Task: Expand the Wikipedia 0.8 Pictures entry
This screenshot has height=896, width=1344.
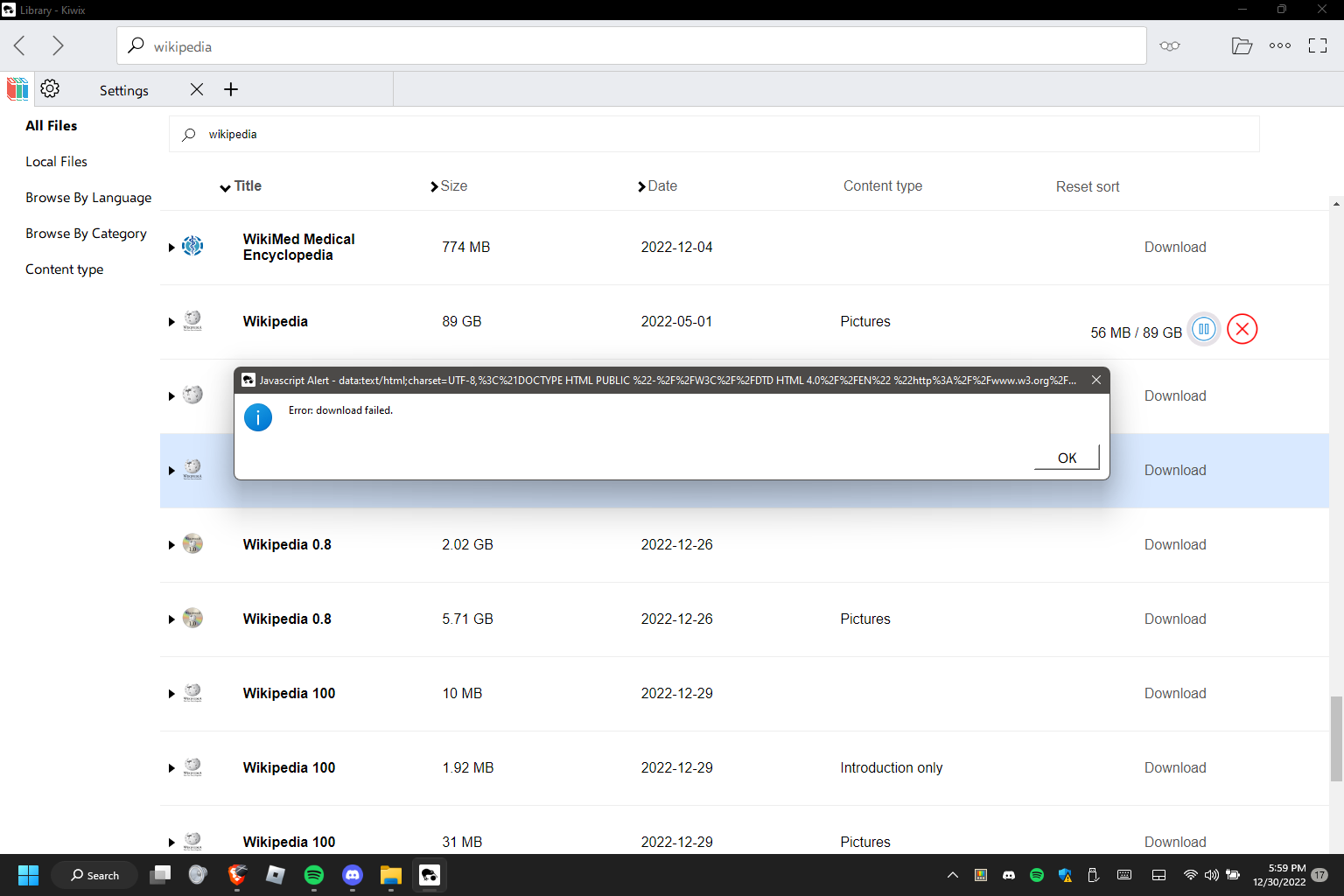Action: (x=171, y=619)
